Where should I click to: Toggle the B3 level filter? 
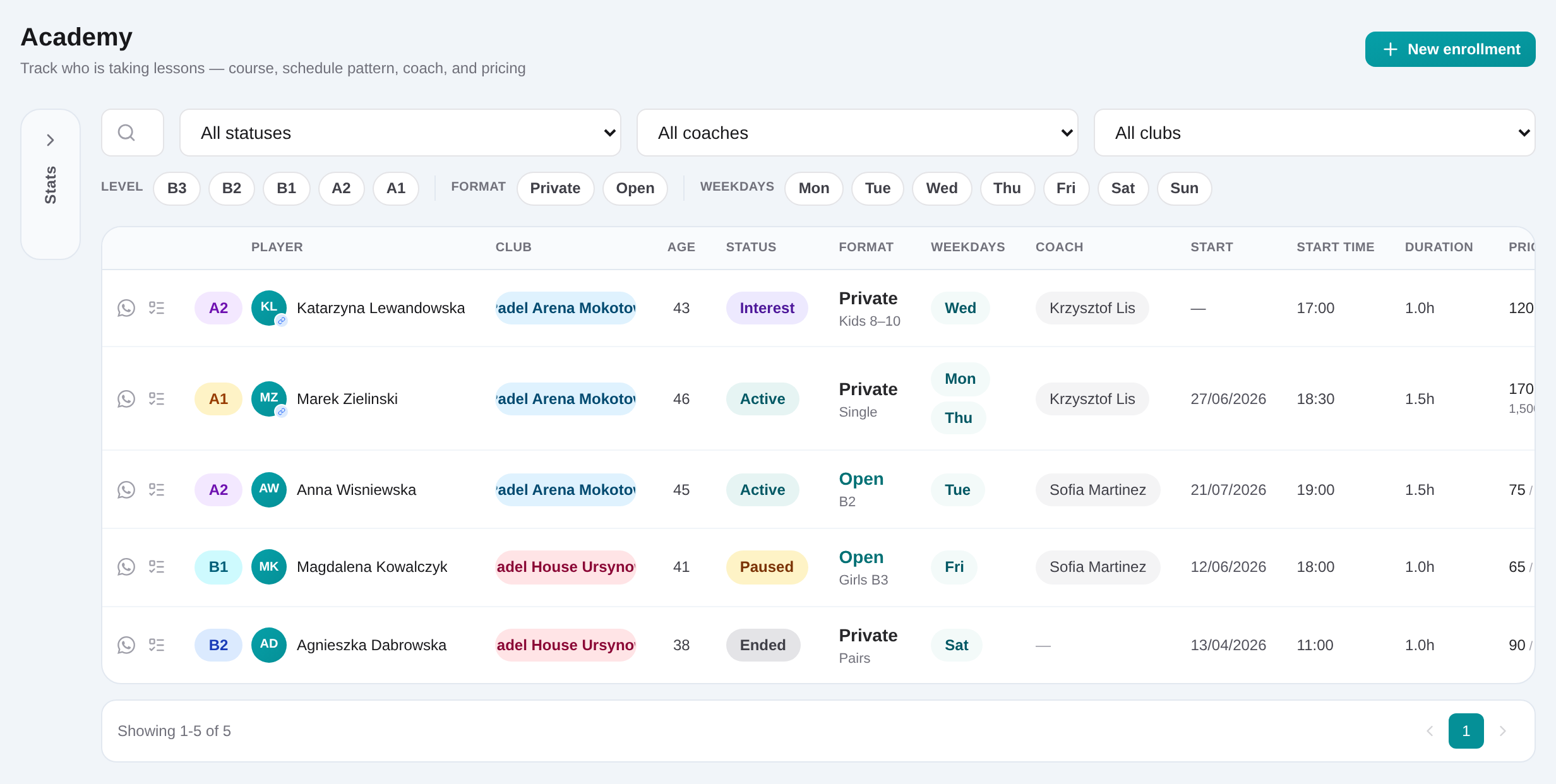177,188
